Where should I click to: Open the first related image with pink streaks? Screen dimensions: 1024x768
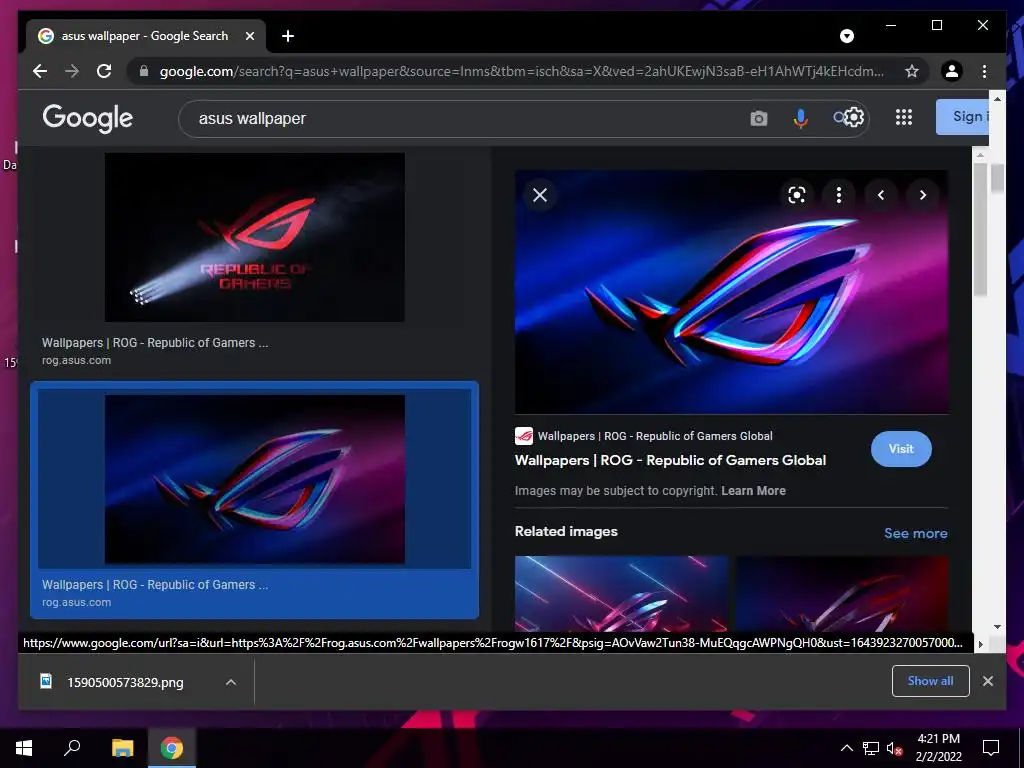[621, 593]
